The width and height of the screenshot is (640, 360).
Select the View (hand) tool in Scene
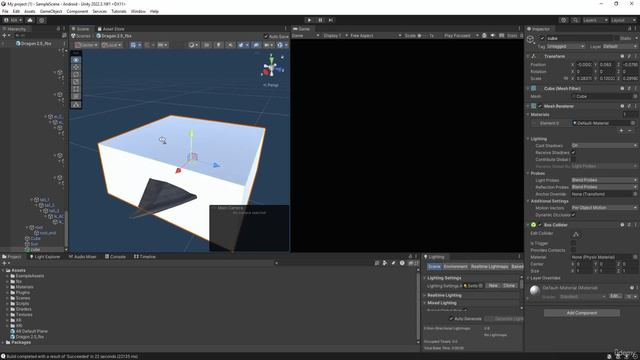coord(76,60)
